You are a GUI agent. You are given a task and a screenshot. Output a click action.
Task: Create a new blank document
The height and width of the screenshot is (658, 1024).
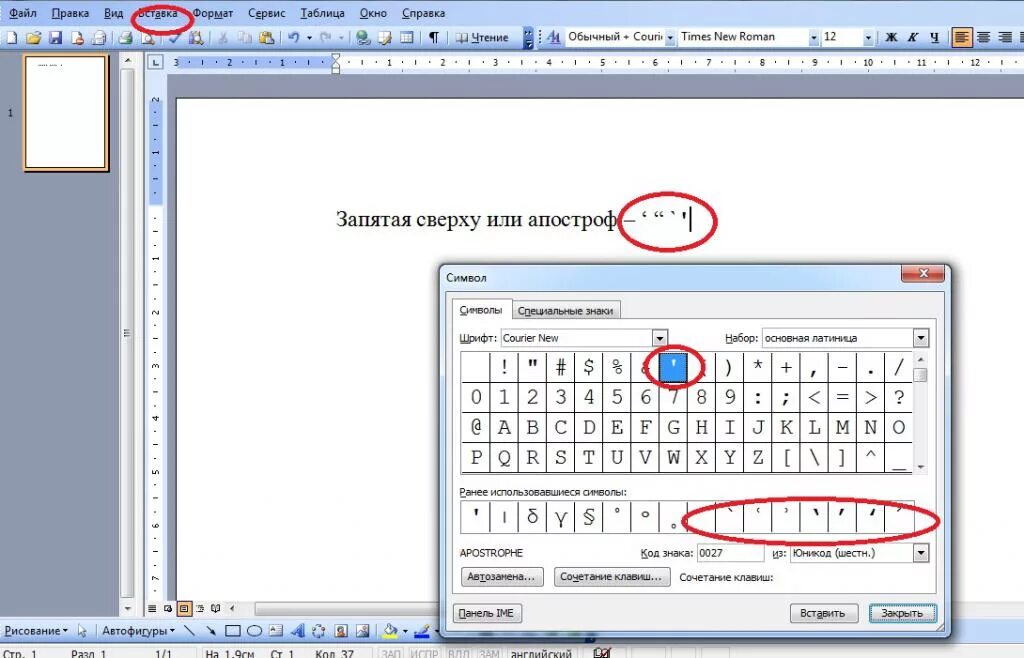[x=11, y=38]
